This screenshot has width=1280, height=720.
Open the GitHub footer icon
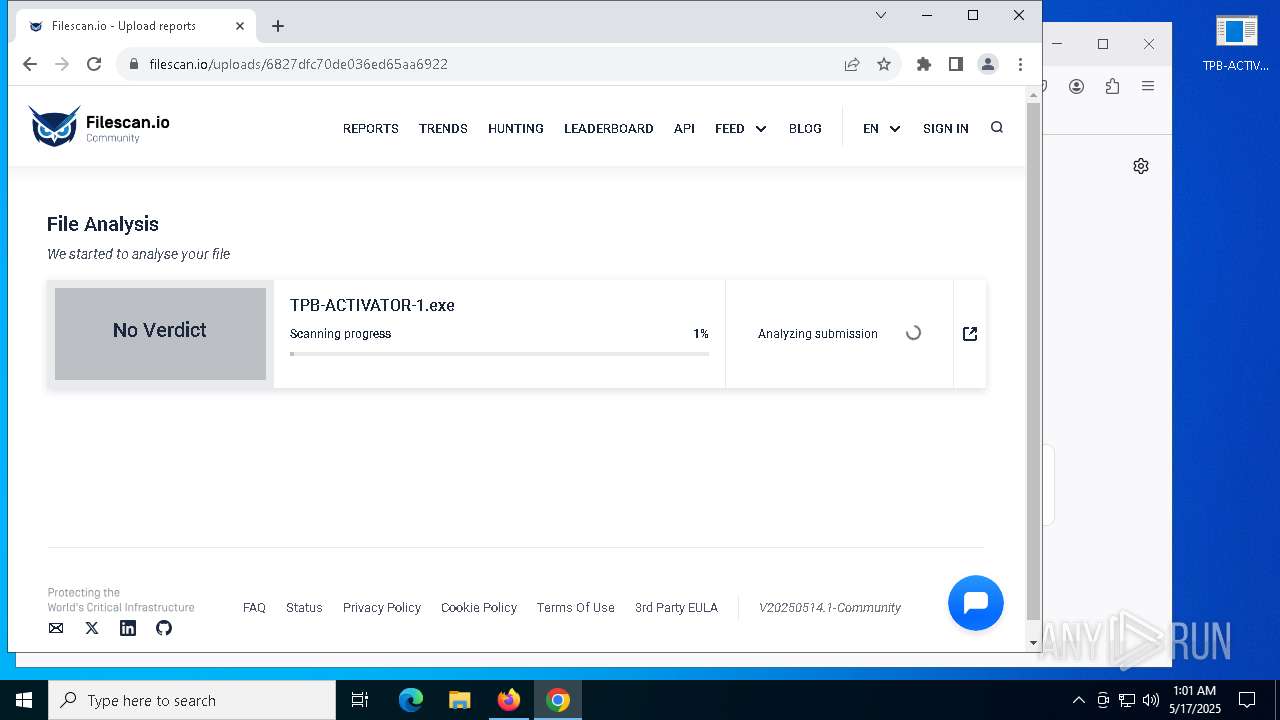click(x=164, y=628)
